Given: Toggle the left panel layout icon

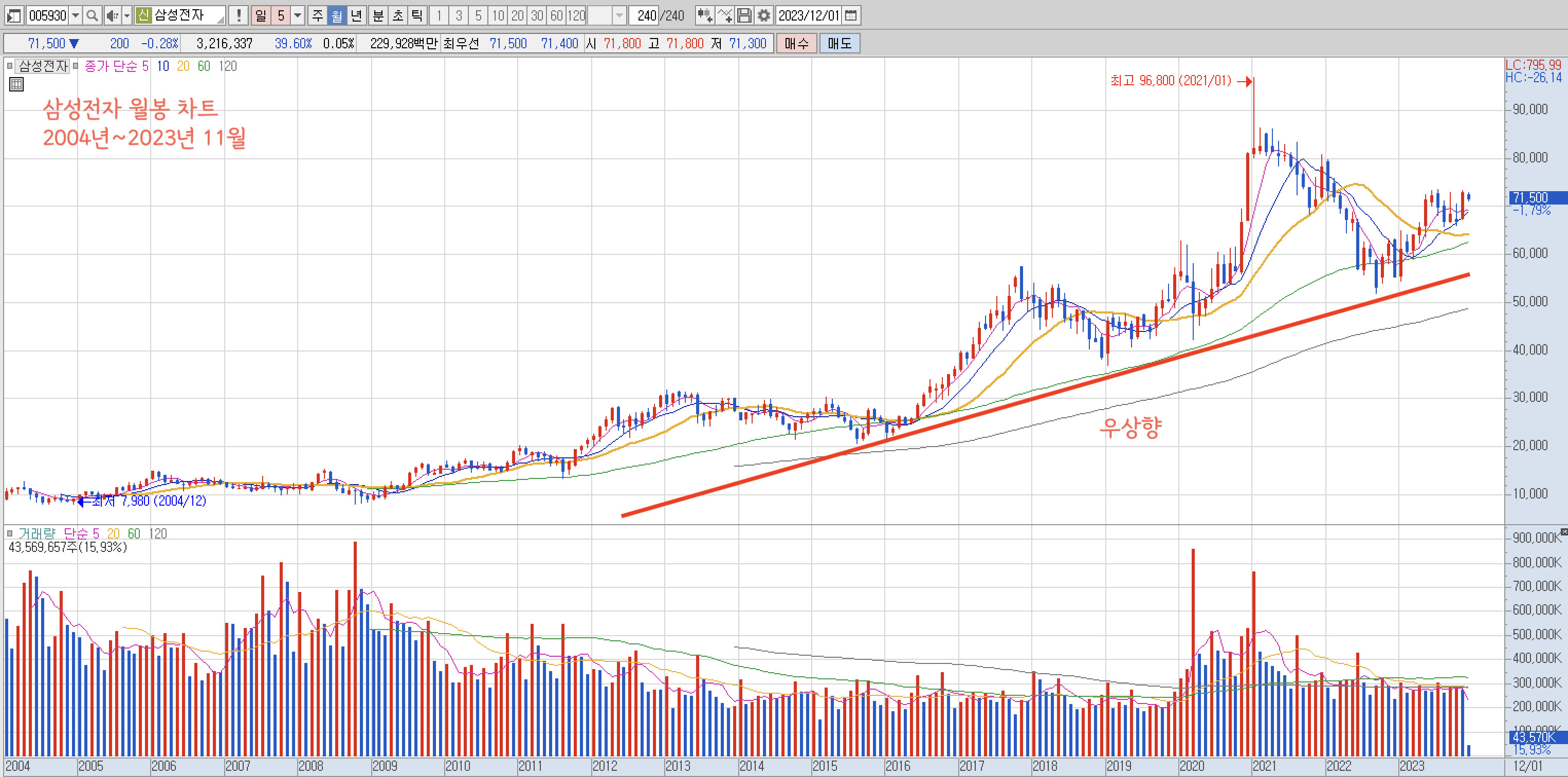Looking at the screenshot, I should click(x=13, y=16).
